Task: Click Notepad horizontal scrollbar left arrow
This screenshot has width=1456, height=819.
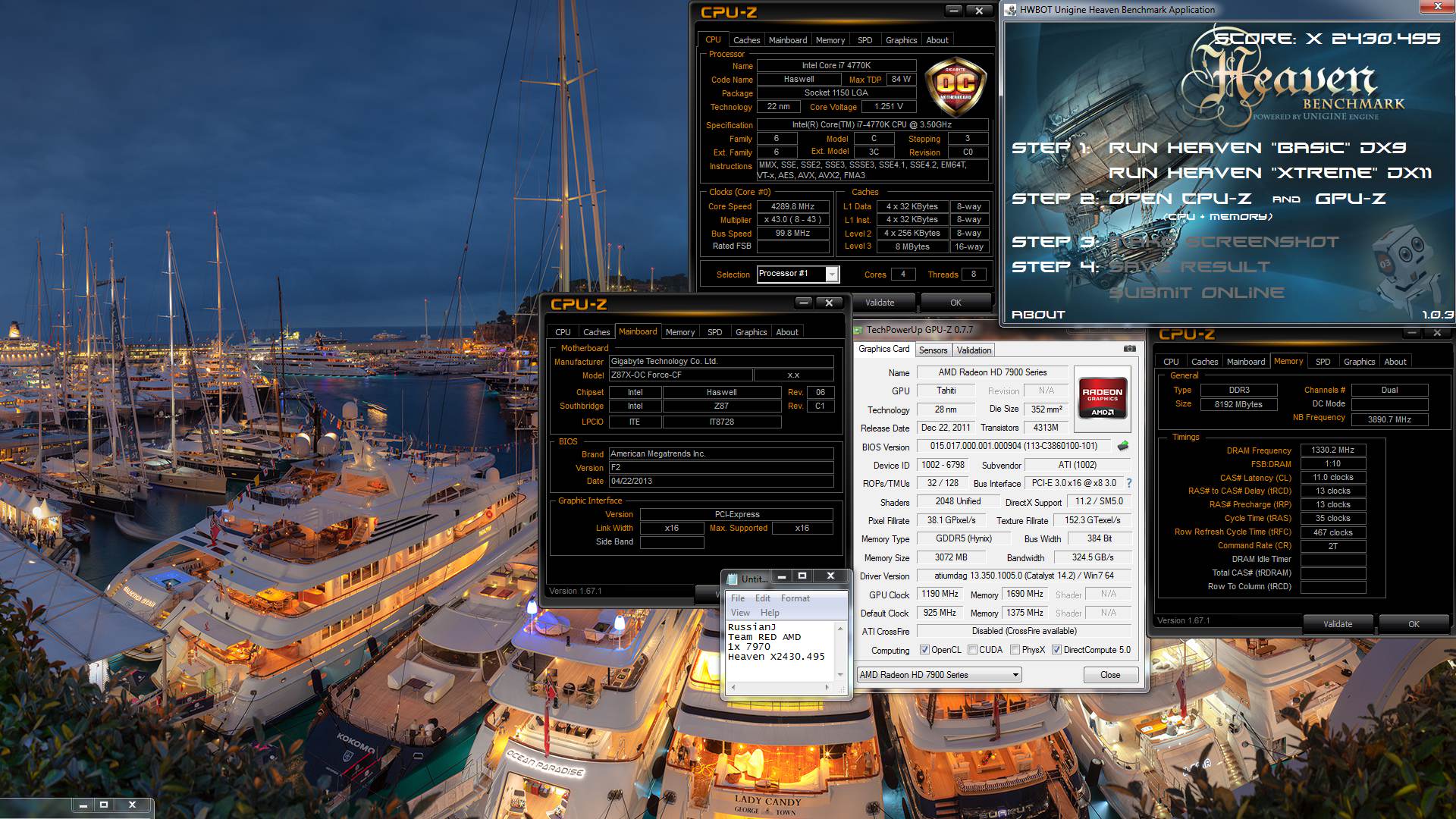Action: click(x=733, y=687)
